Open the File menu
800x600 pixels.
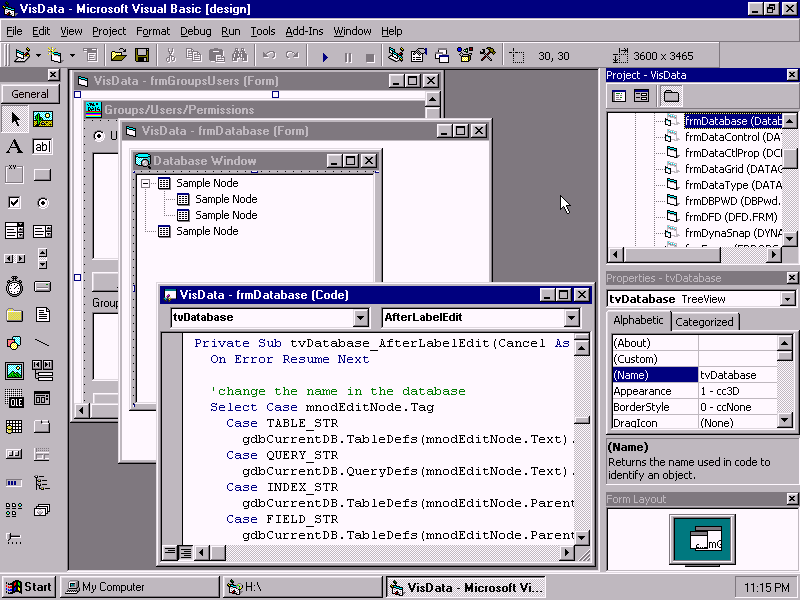pos(14,31)
